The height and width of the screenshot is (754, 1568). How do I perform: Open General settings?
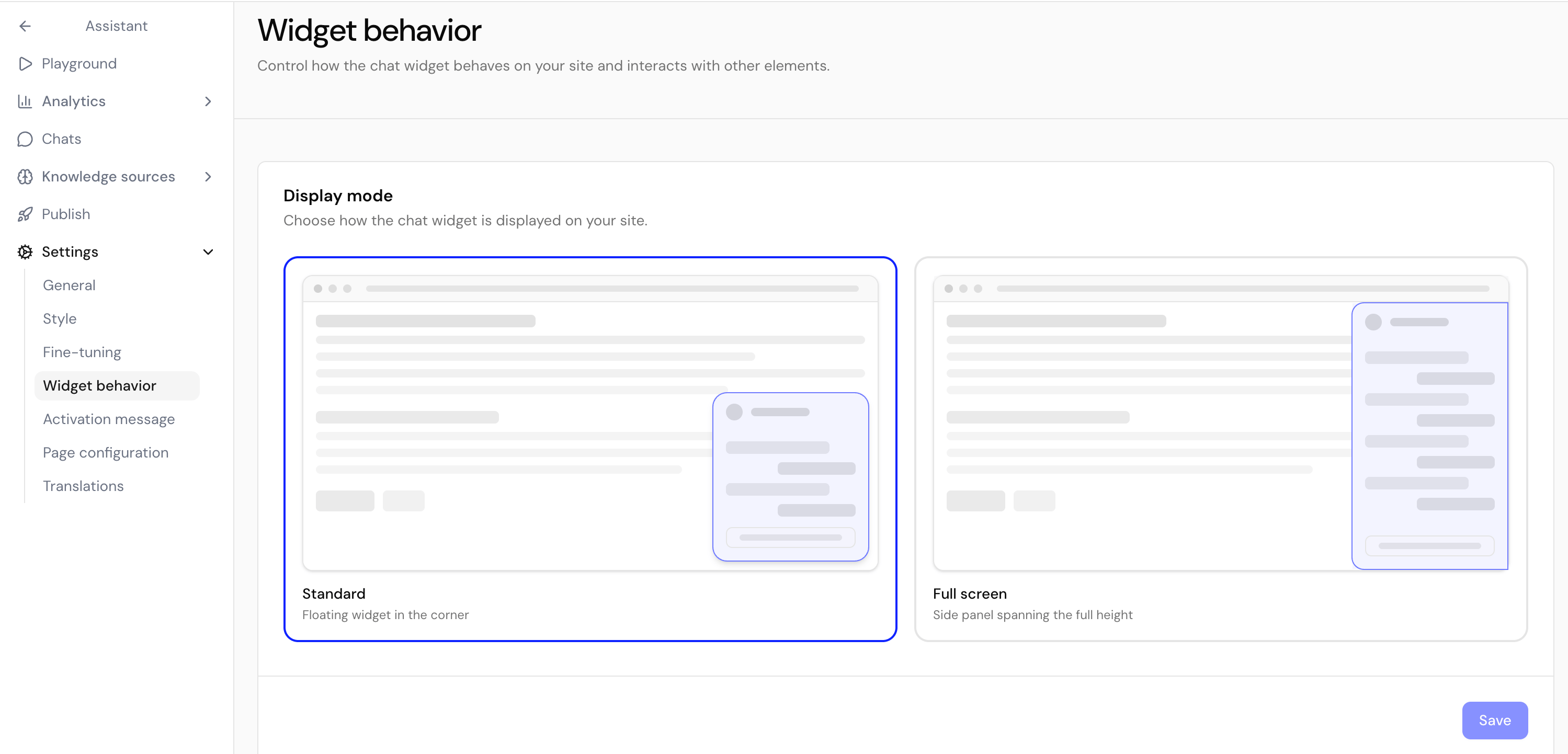click(x=70, y=285)
